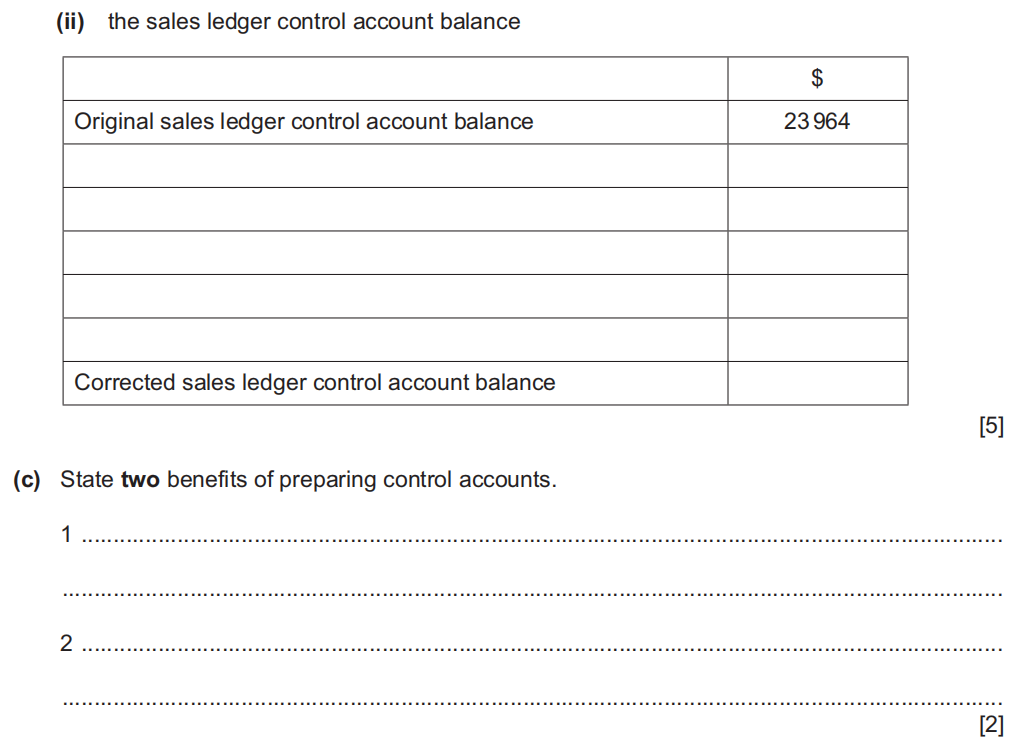Image resolution: width=1018 pixels, height=749 pixels.
Task: Click the (ii) sales ledger heading text
Action: pos(314,22)
